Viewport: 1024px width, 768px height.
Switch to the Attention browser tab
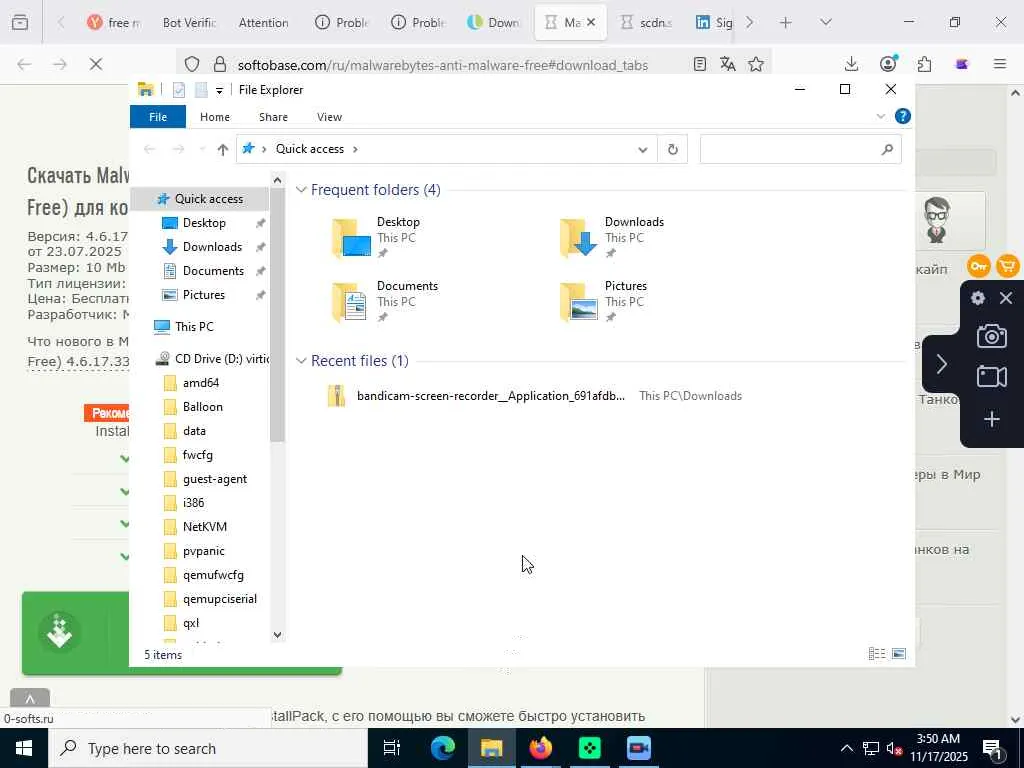[263, 23]
